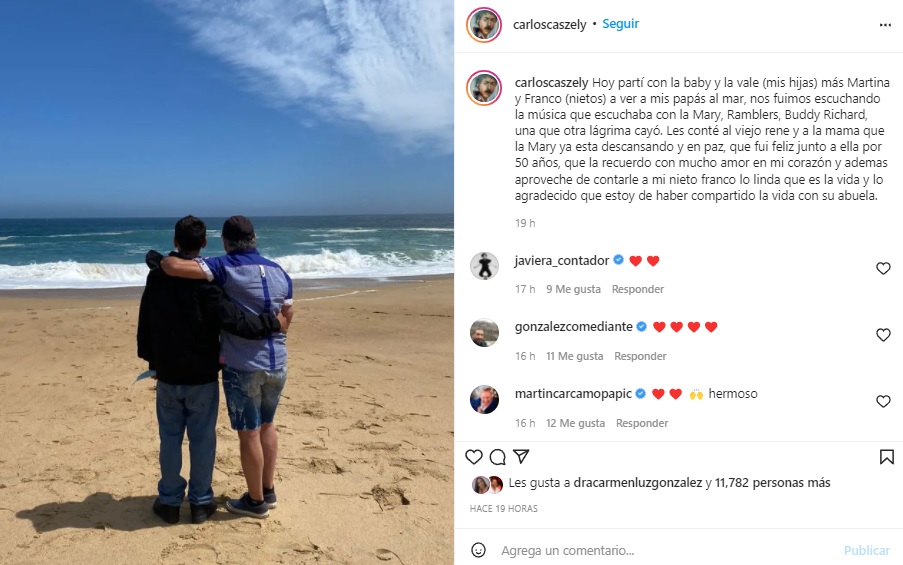Viewport: 903px width, 565px height.
Task: Like javiera_contador's comment
Action: (883, 268)
